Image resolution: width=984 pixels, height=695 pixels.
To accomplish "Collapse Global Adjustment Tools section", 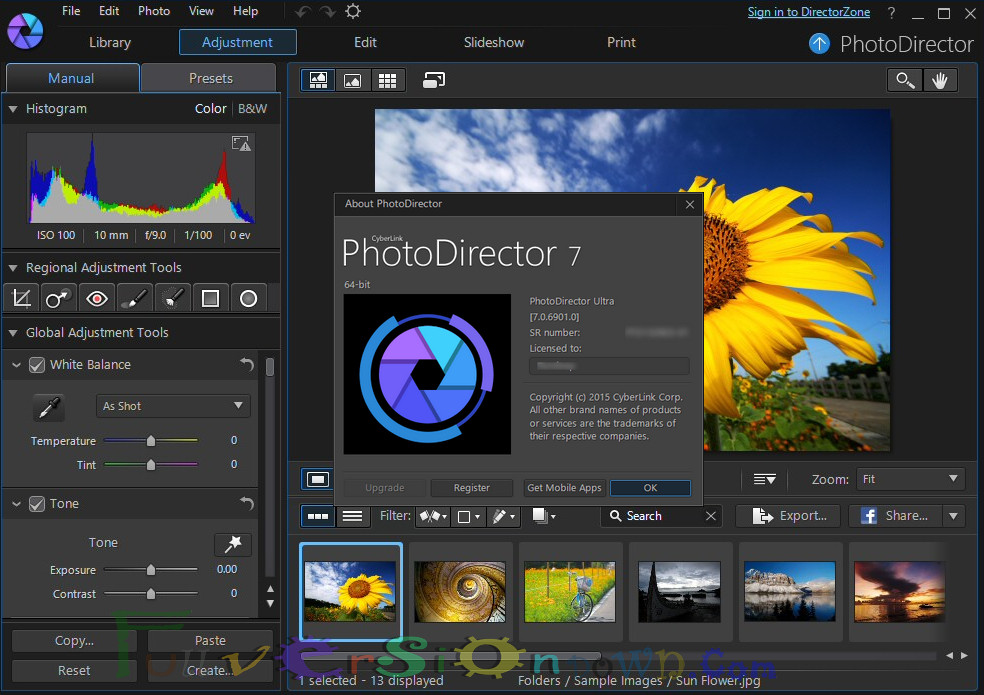I will coord(13,333).
